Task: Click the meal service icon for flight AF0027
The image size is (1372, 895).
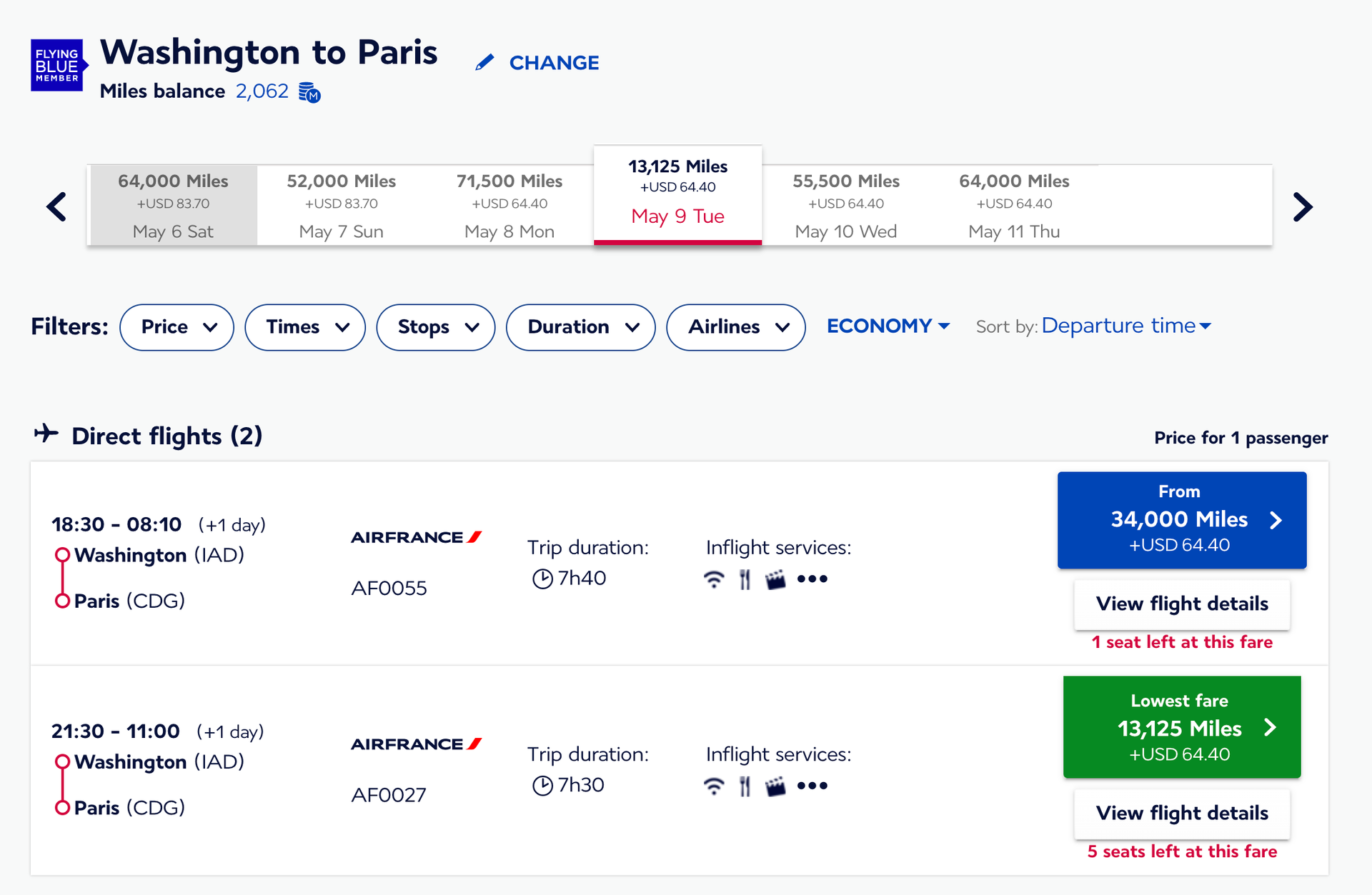Action: coord(745,786)
